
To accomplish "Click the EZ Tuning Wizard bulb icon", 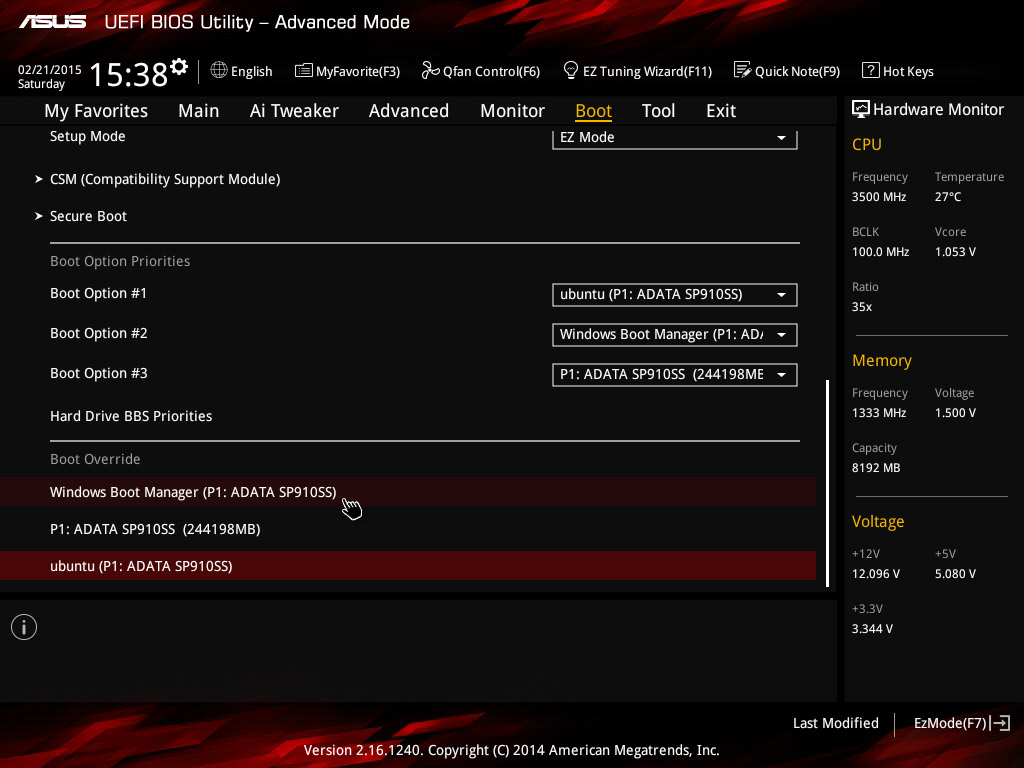I will 571,70.
